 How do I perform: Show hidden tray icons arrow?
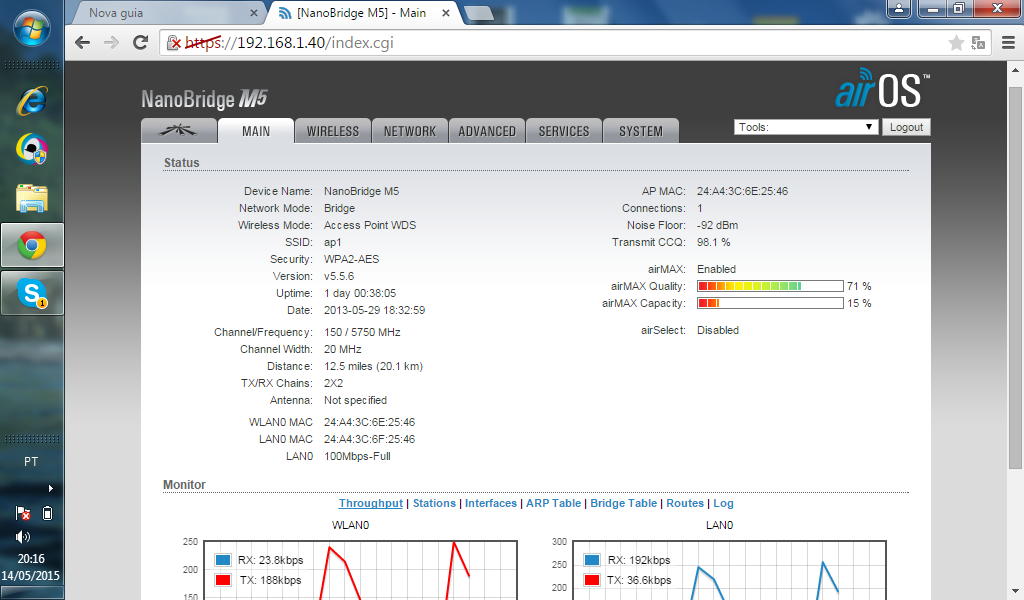(50, 488)
